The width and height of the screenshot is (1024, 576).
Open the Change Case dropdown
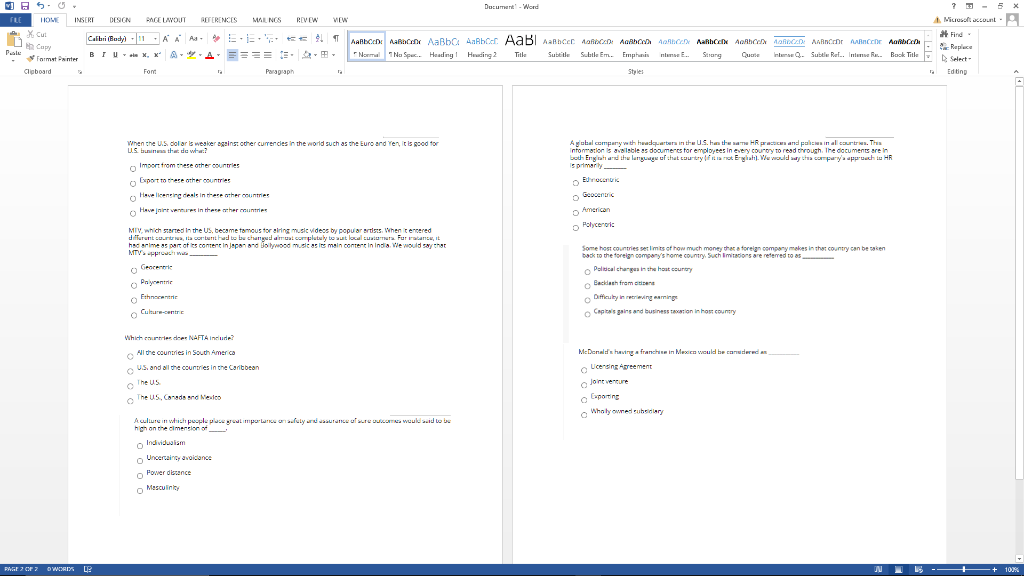pyautogui.click(x=195, y=39)
